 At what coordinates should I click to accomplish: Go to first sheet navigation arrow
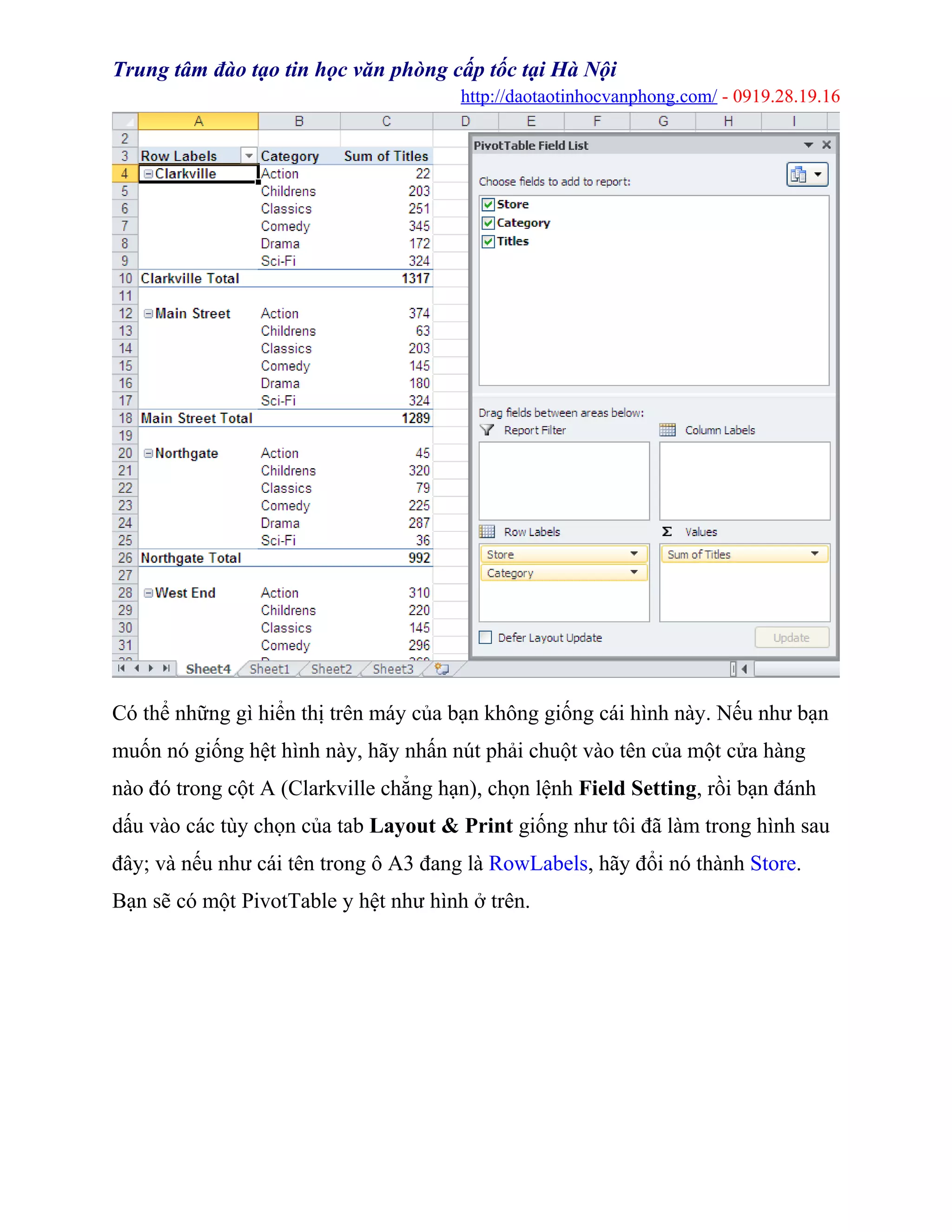click(121, 669)
